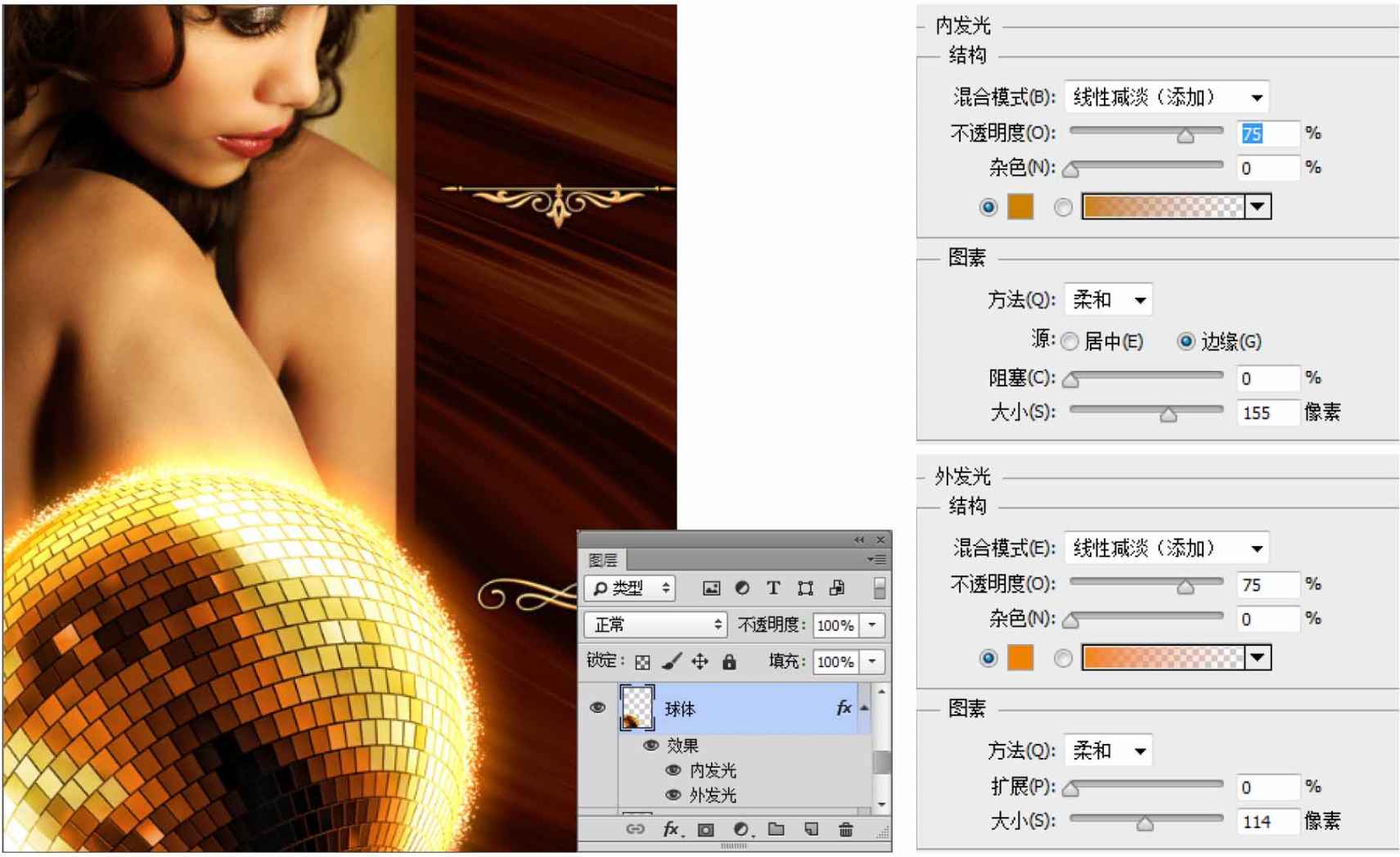Open inner glow 方法 柔和 dropdown
The image size is (1400, 857).
tap(1108, 300)
